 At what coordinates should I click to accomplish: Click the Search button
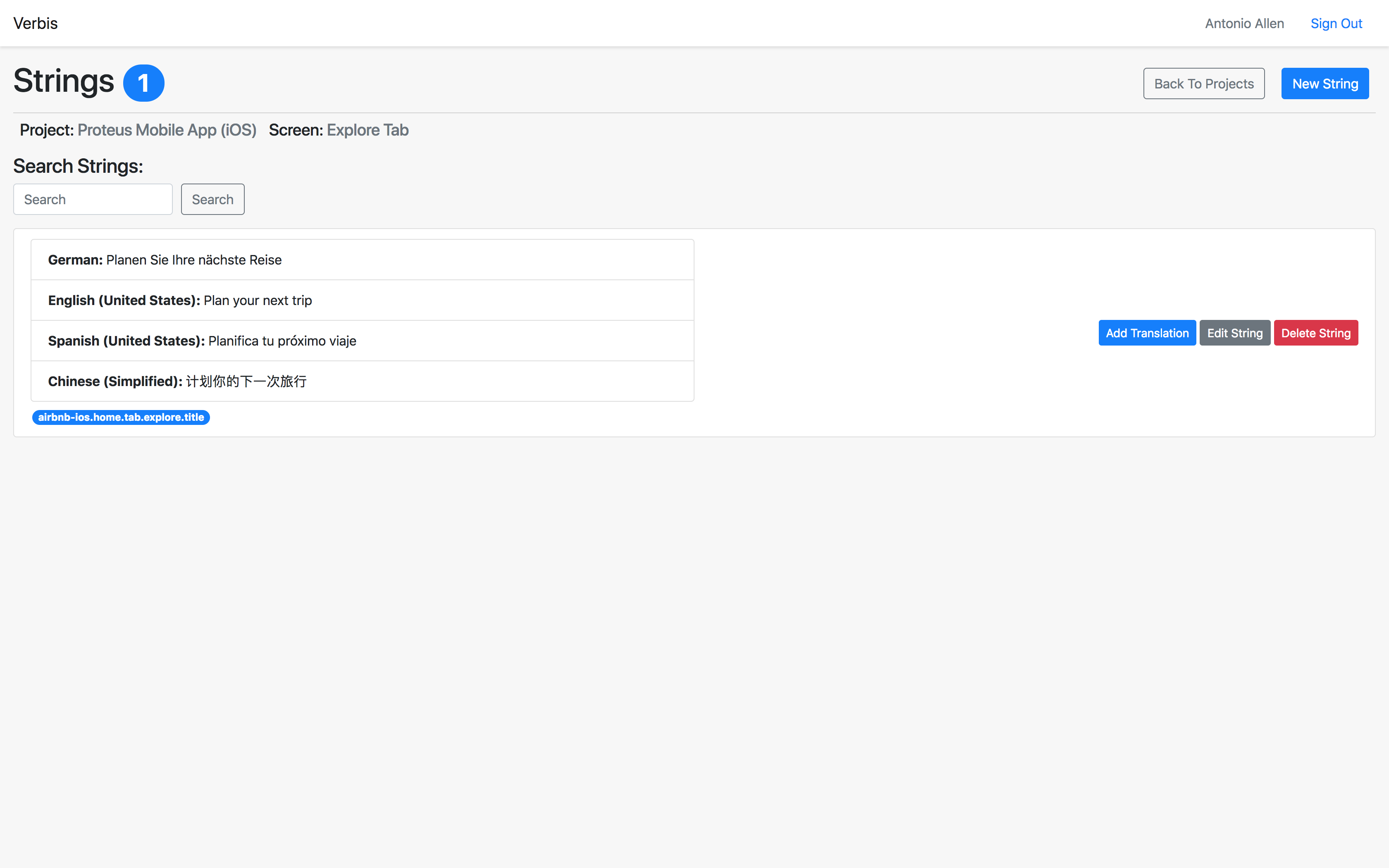(x=212, y=199)
